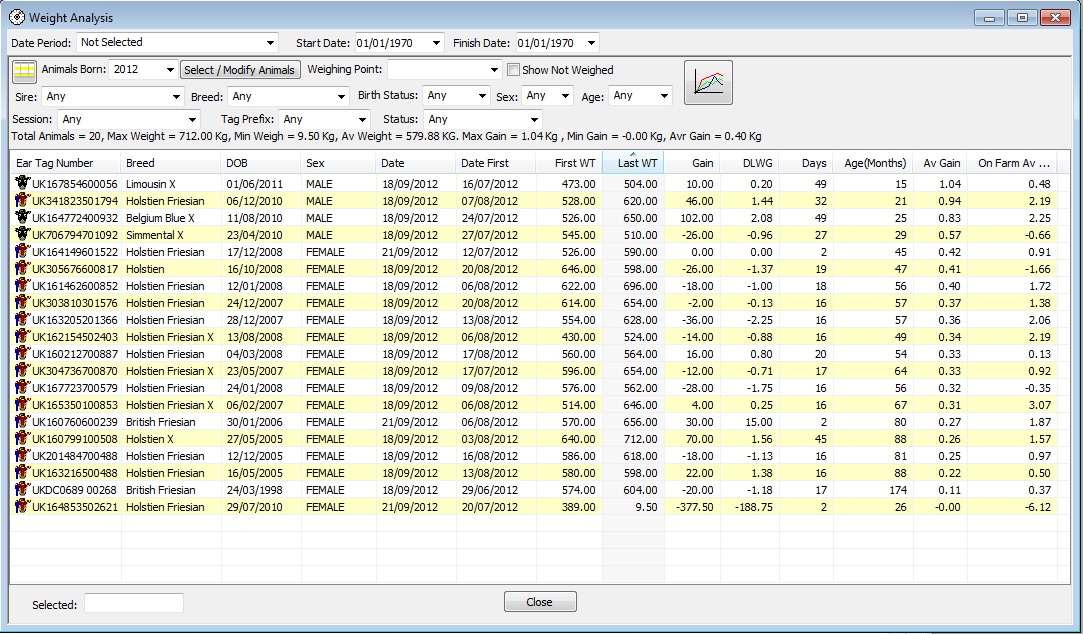Click cow icon for UK162154502403
This screenshot has height=634, width=1083.
coord(23,336)
